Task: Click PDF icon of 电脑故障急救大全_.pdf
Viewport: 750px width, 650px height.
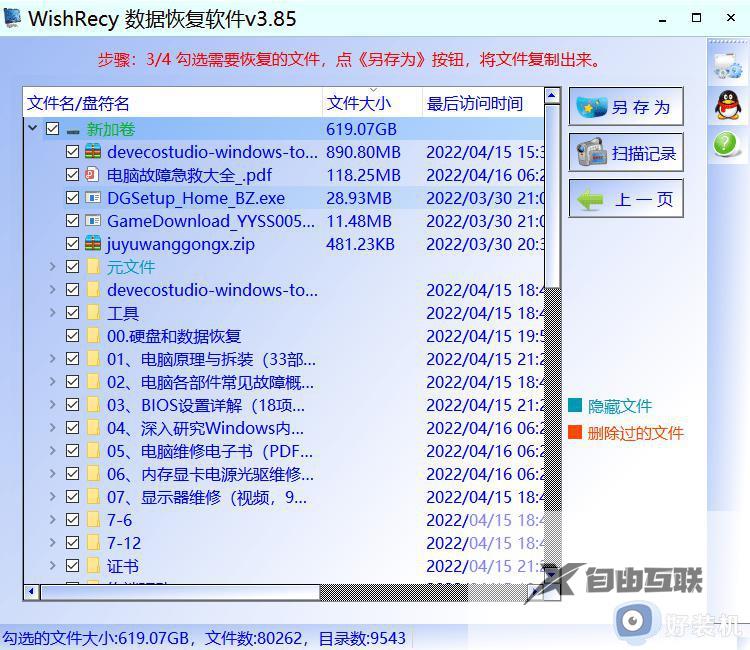Action: [92, 175]
